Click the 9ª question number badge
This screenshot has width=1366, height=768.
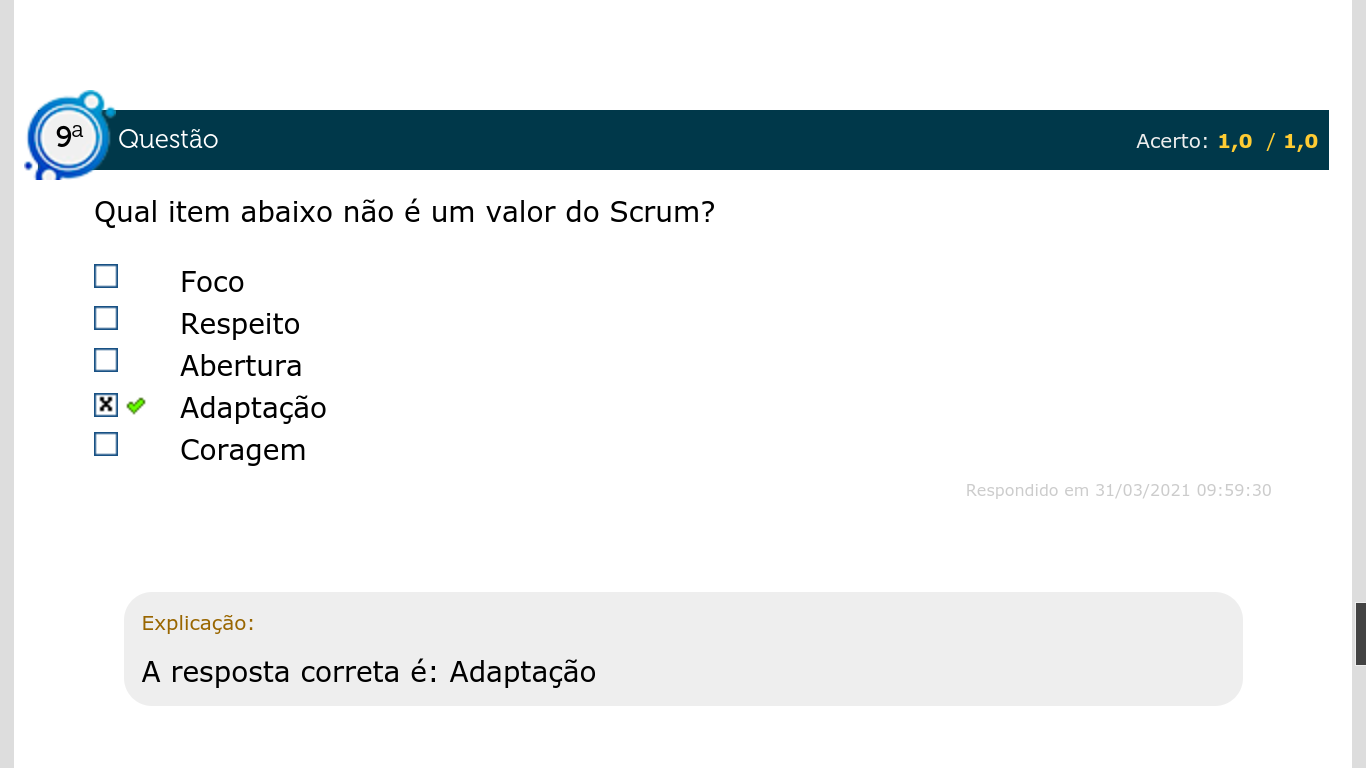click(68, 137)
